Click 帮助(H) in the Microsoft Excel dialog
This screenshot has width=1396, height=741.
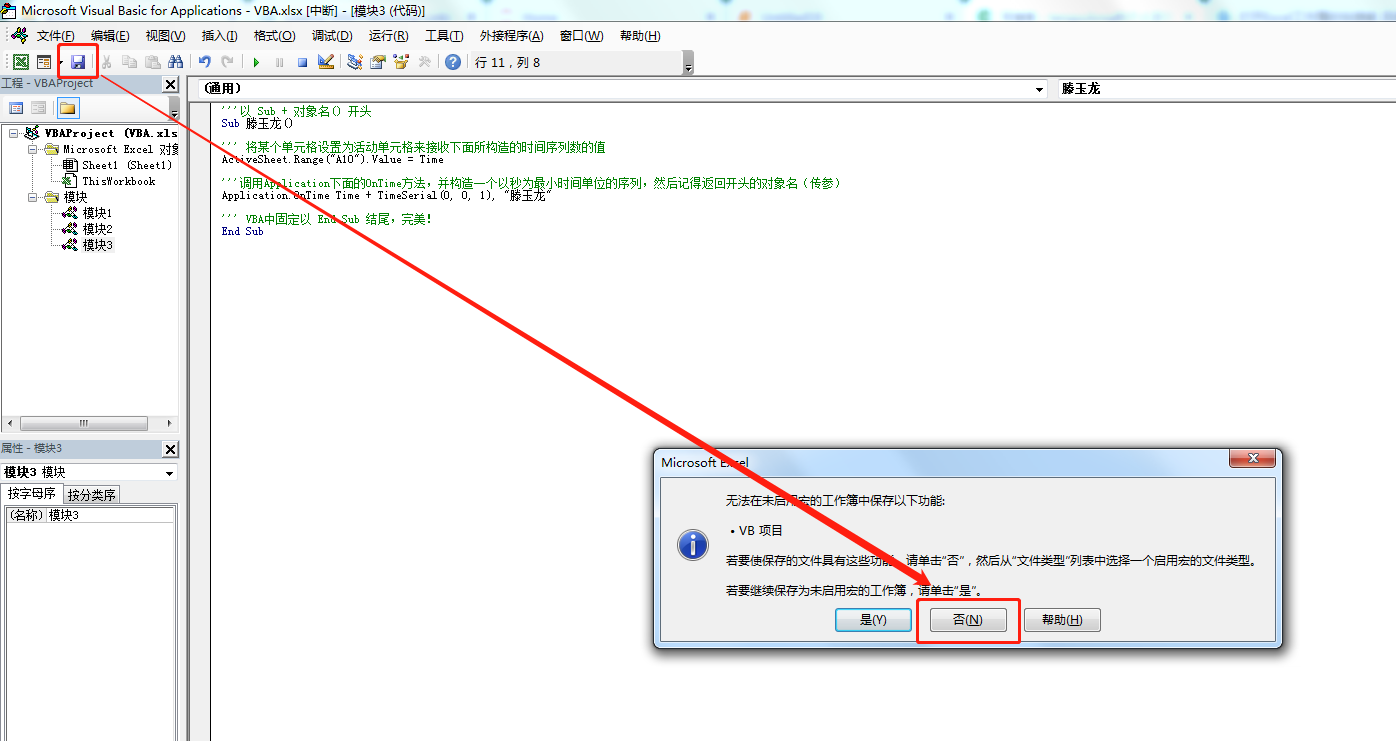coord(1062,620)
